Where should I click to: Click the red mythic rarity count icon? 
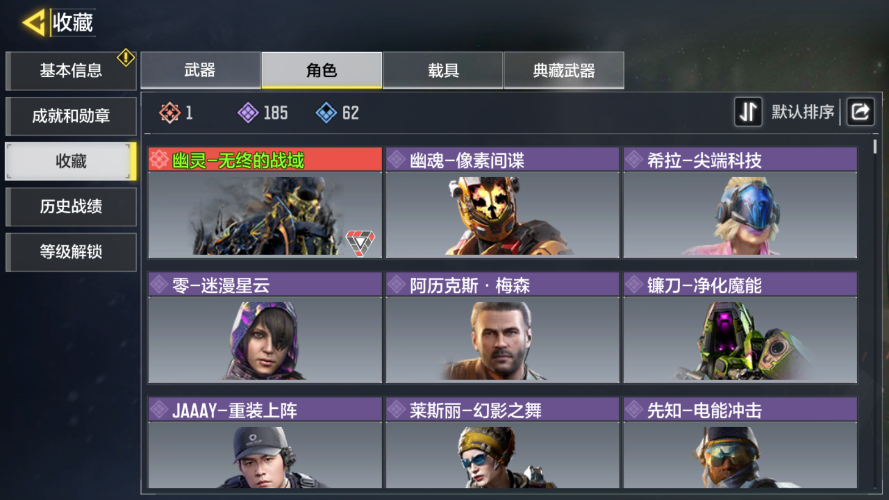170,113
